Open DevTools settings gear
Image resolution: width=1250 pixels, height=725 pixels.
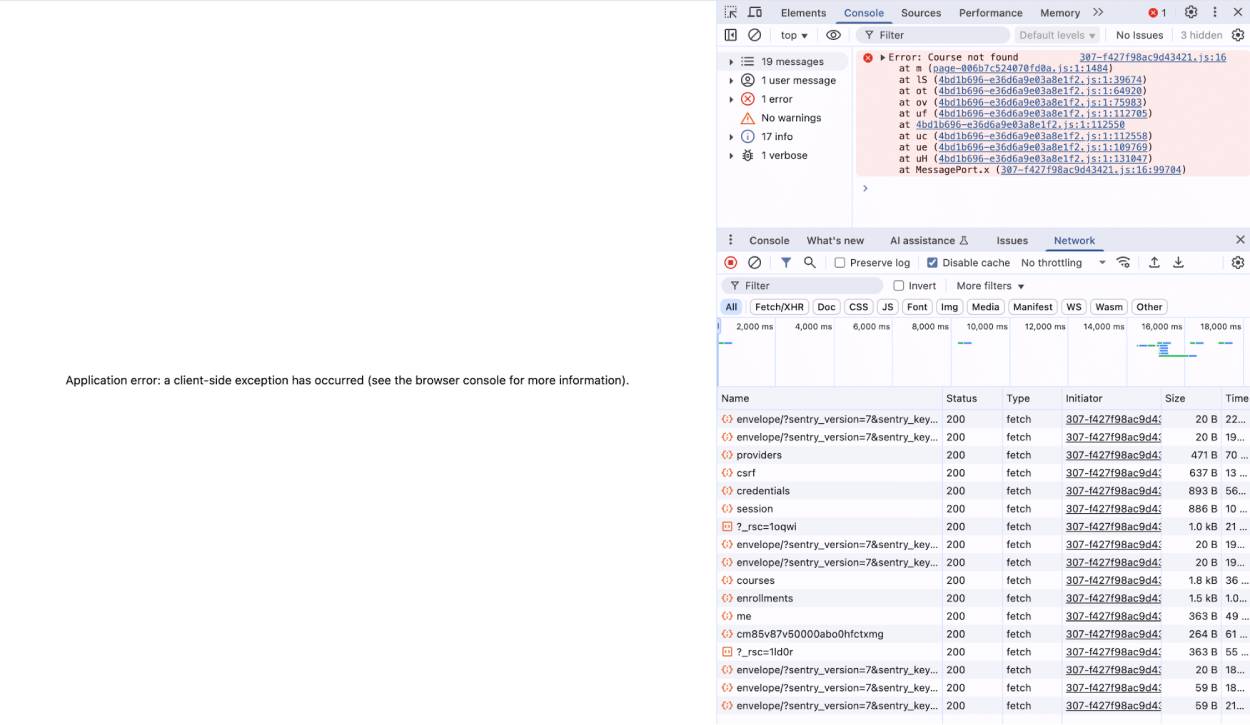(1190, 12)
